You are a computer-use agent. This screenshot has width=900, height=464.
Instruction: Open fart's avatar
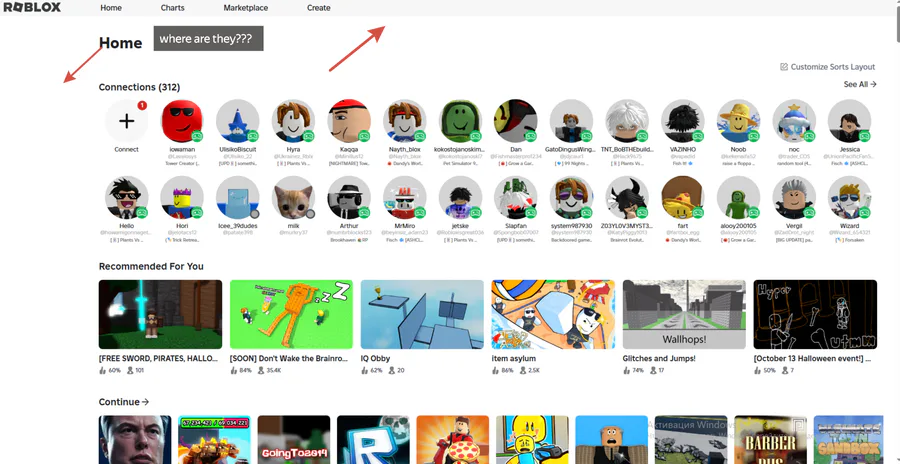click(682, 198)
